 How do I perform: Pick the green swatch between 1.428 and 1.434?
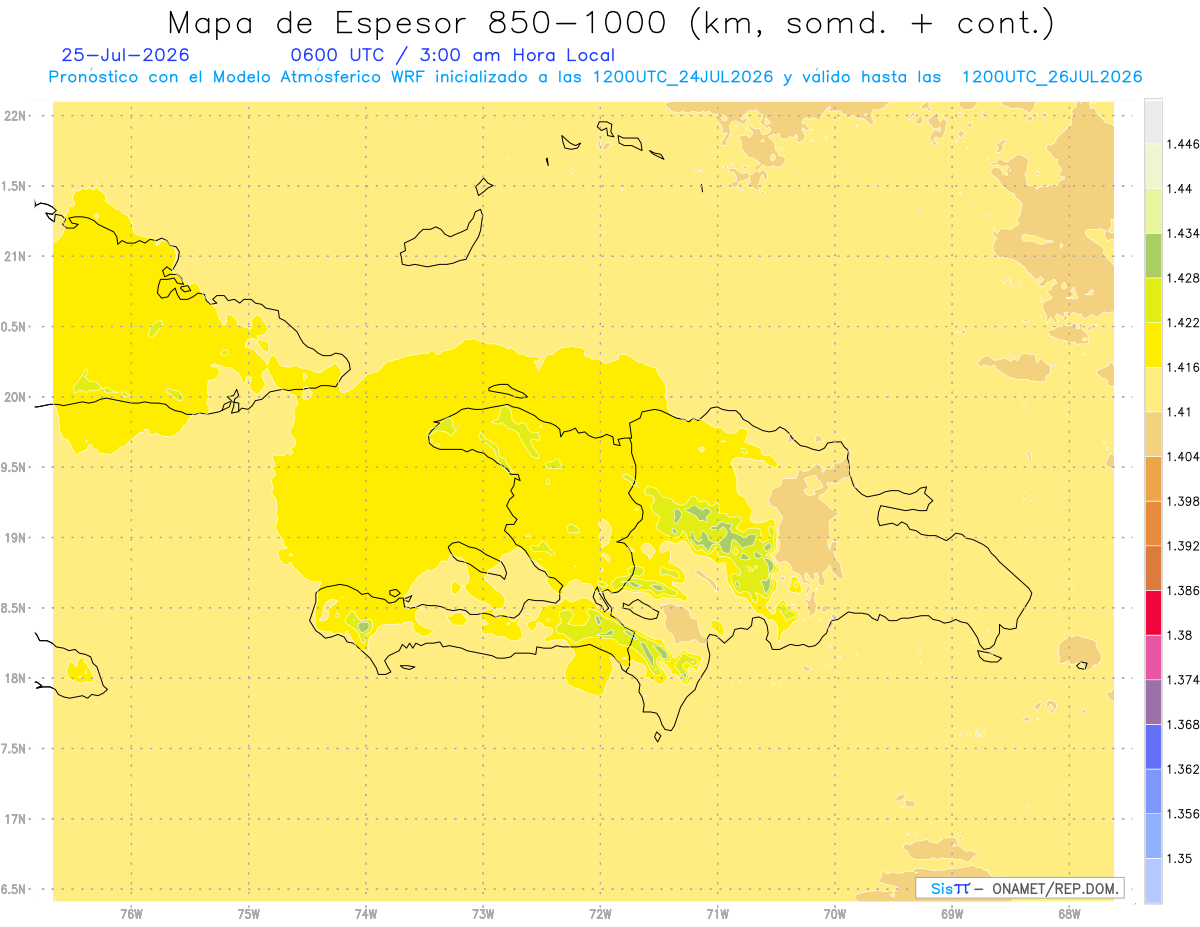1153,255
